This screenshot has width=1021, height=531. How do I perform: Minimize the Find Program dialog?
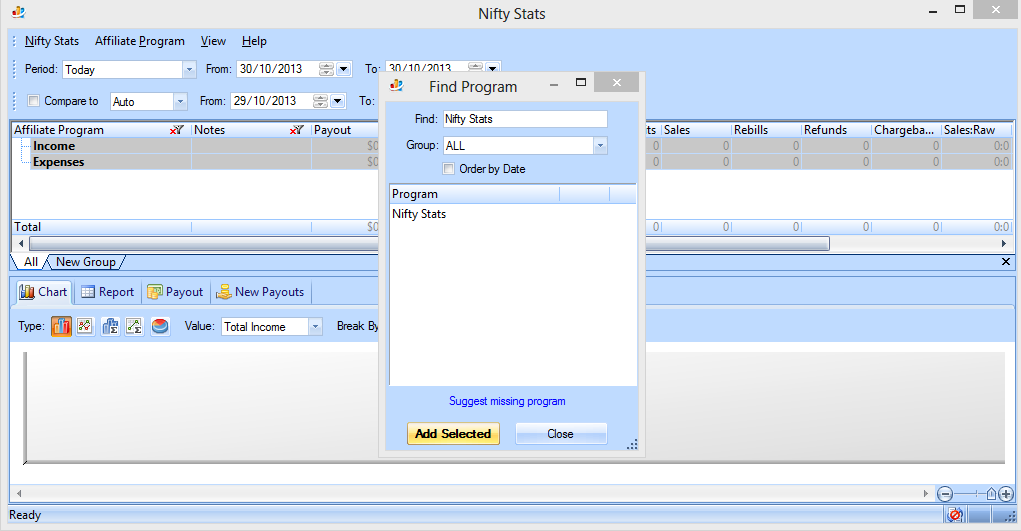pos(553,85)
